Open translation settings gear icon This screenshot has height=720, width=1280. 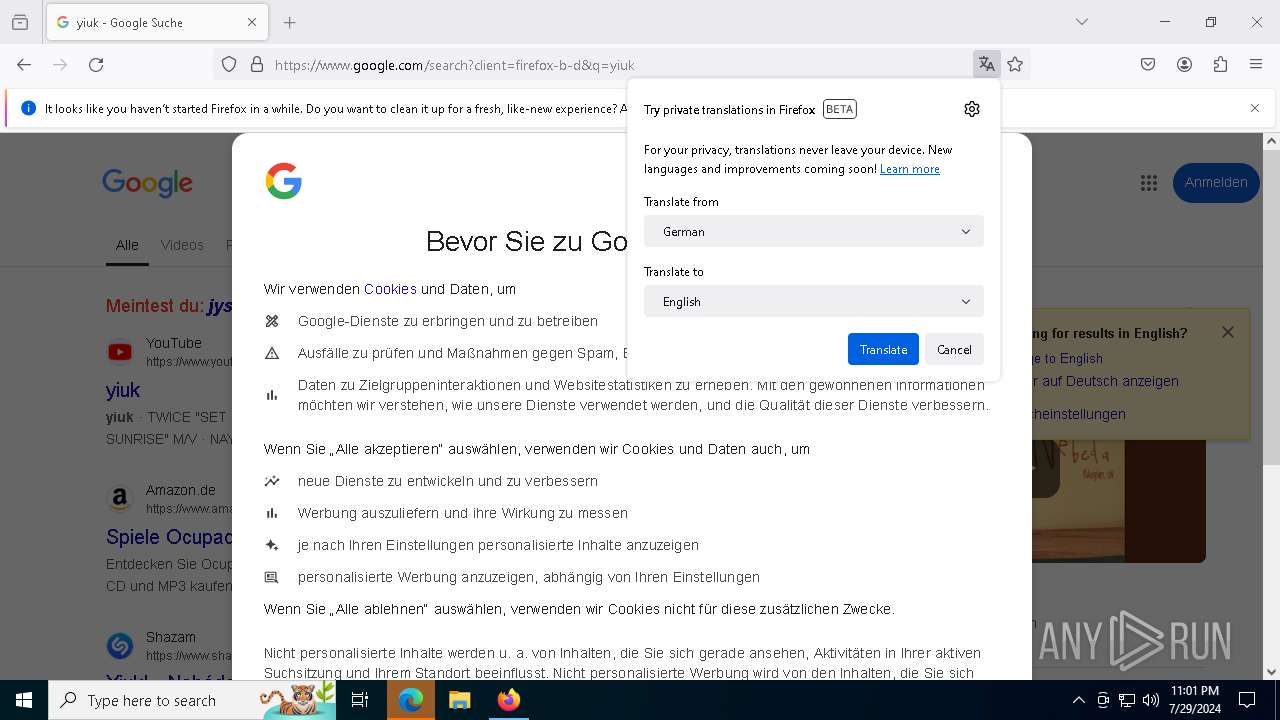tap(972, 109)
